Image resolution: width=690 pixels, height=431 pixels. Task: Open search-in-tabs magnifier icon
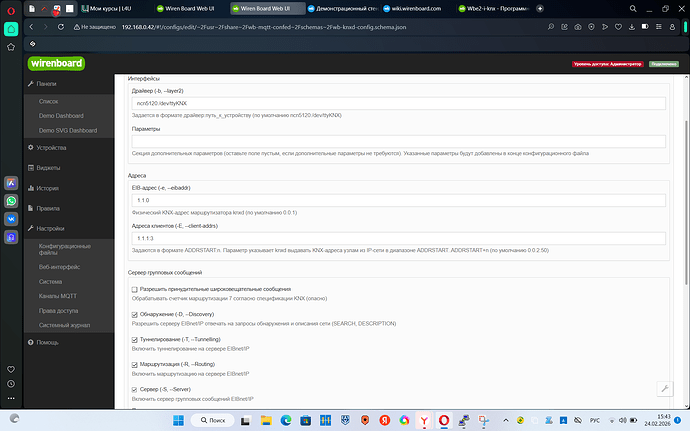click(x=633, y=8)
